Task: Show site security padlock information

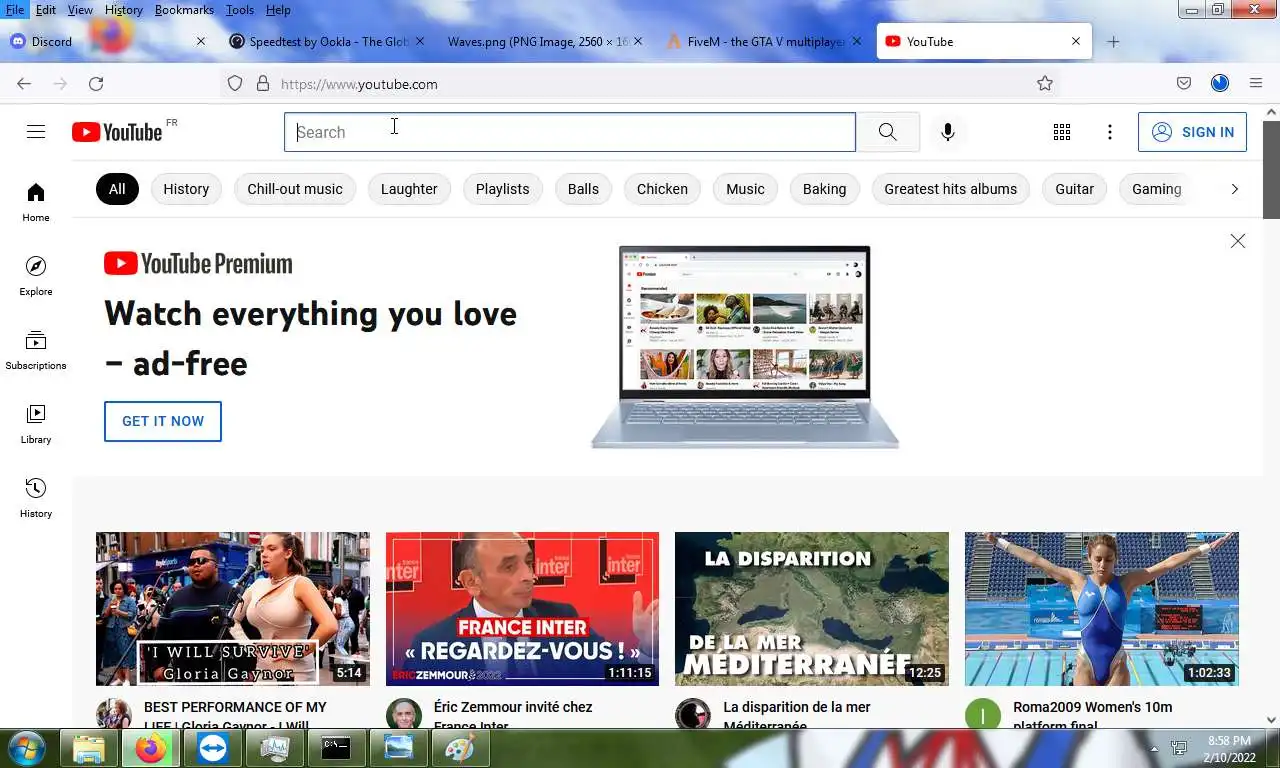Action: (263, 84)
